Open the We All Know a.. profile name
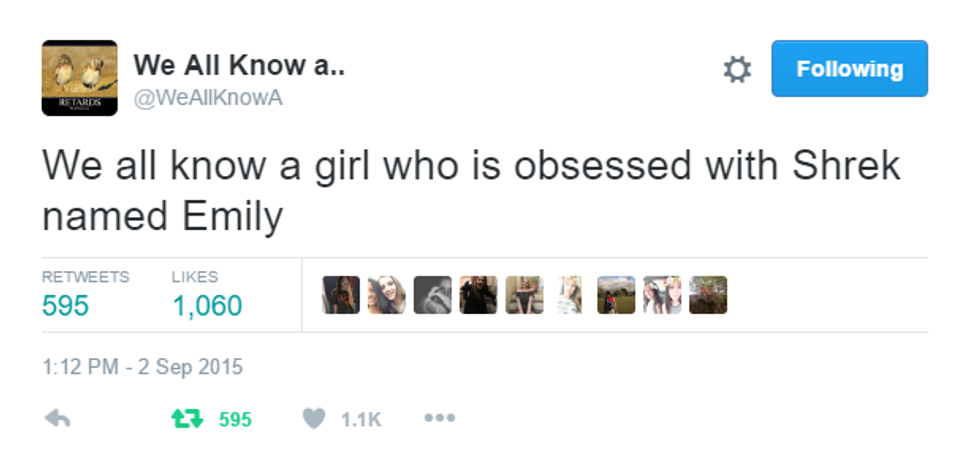The height and width of the screenshot is (450, 980). (x=239, y=65)
